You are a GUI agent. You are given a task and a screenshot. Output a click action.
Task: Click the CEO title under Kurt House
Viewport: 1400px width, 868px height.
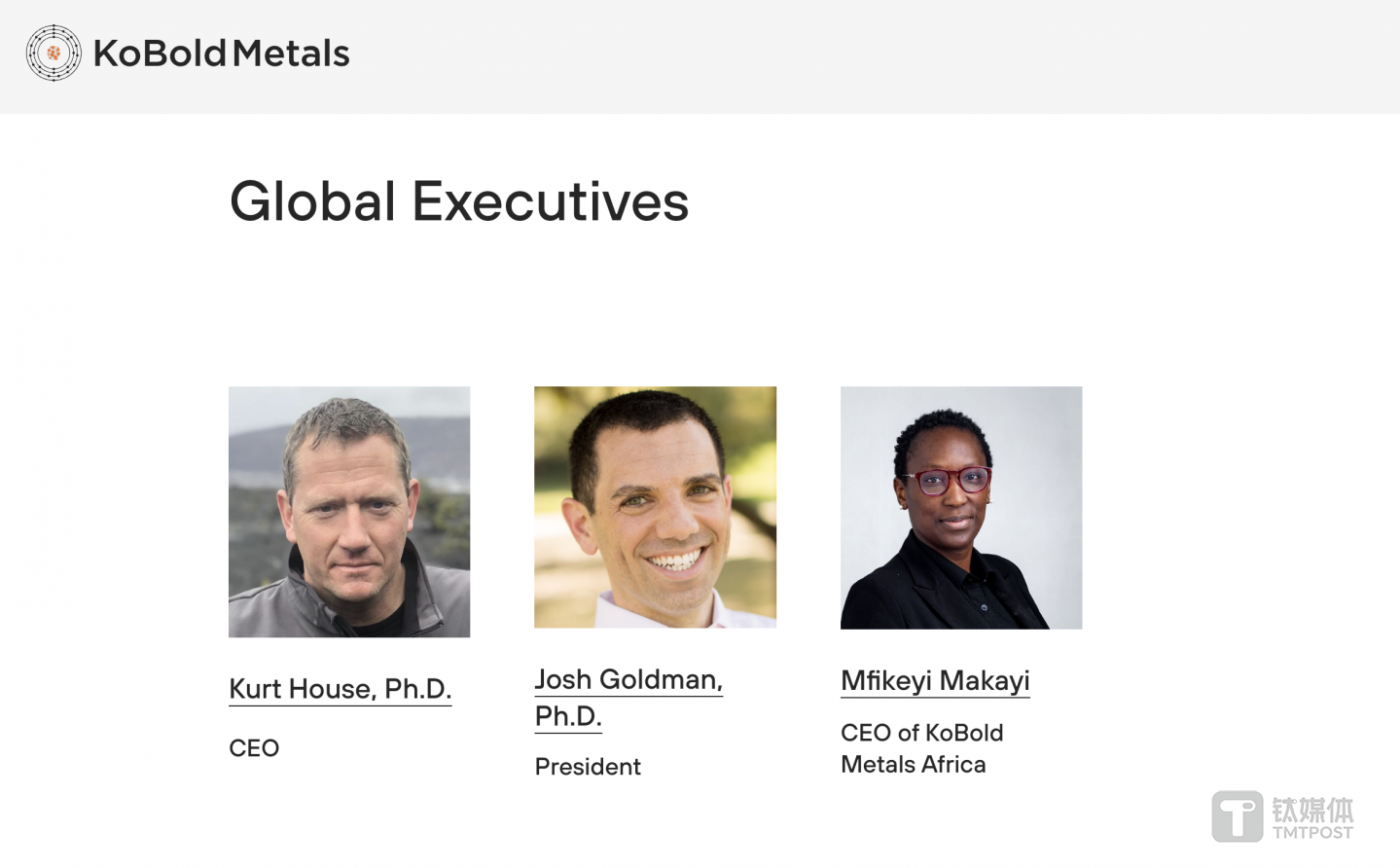pyautogui.click(x=254, y=748)
